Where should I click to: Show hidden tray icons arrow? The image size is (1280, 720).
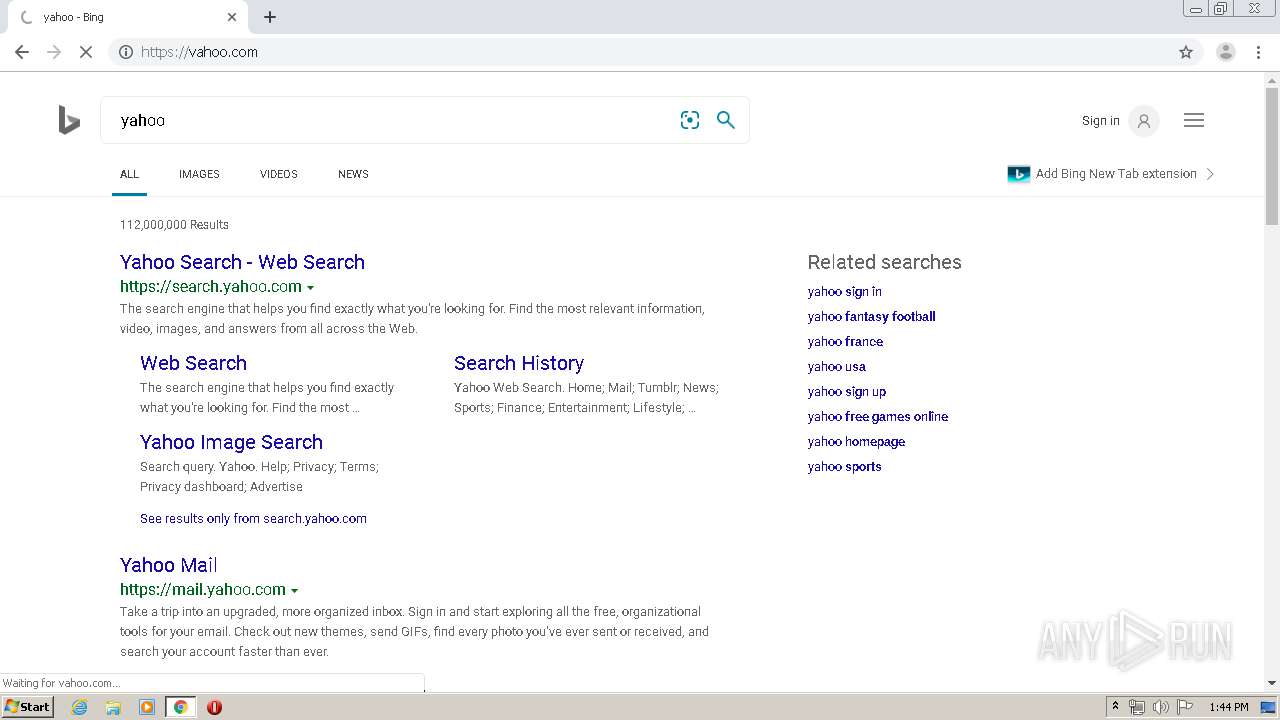point(1115,707)
